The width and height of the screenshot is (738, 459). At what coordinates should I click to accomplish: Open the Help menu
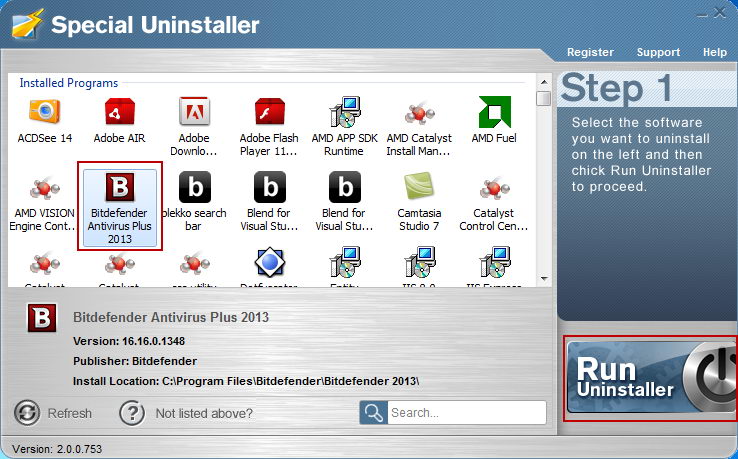point(714,52)
